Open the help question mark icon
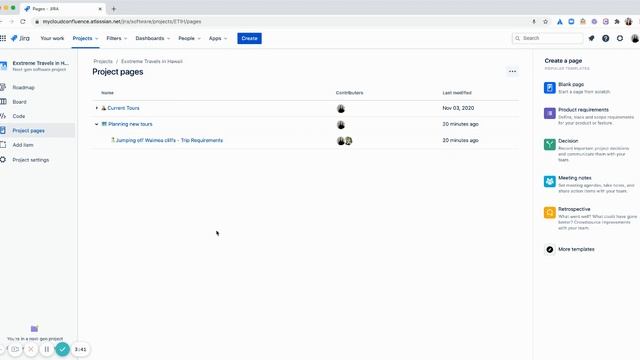 [606, 38]
